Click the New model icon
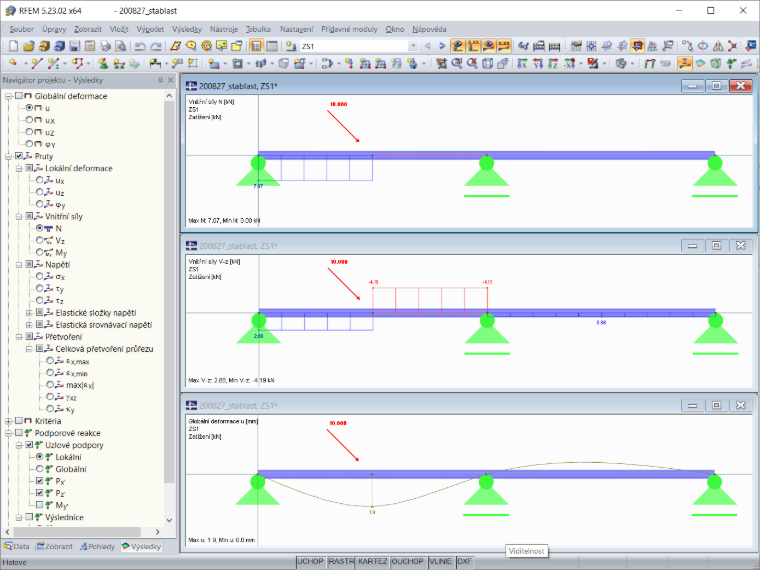760x570 pixels. 14,46
